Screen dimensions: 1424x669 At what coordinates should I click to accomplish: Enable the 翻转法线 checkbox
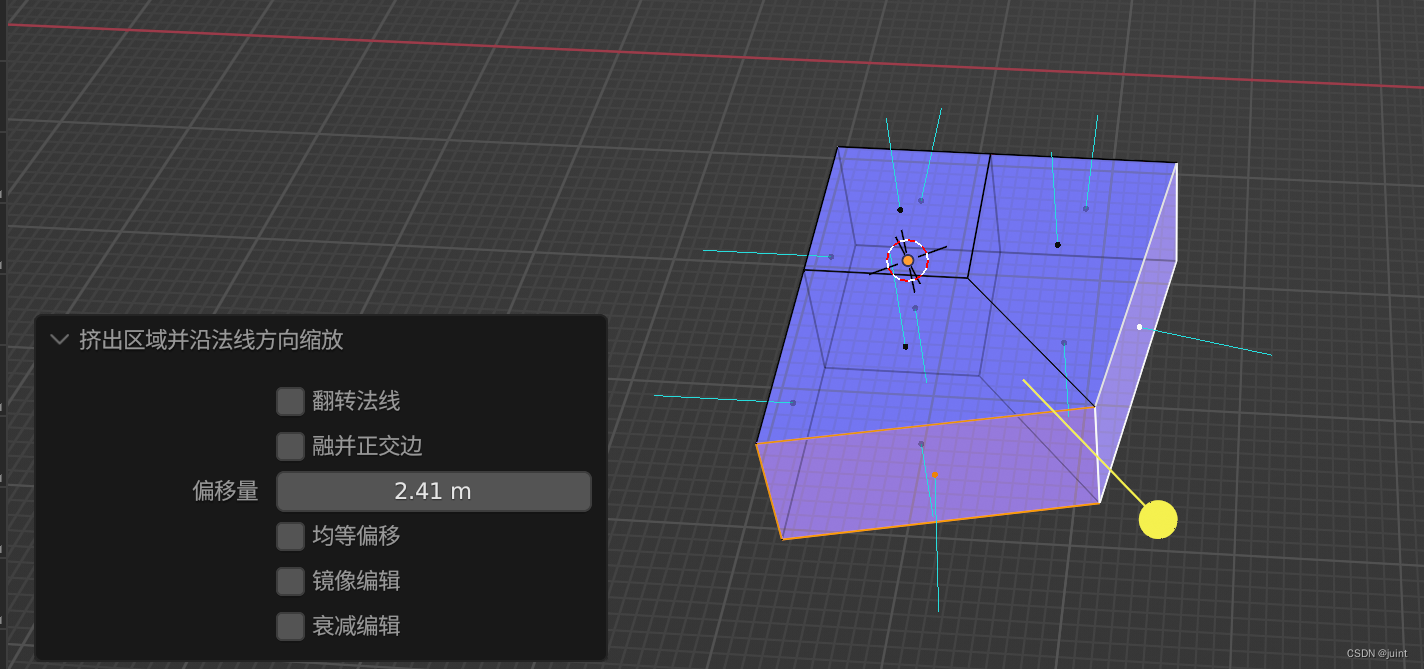point(291,402)
